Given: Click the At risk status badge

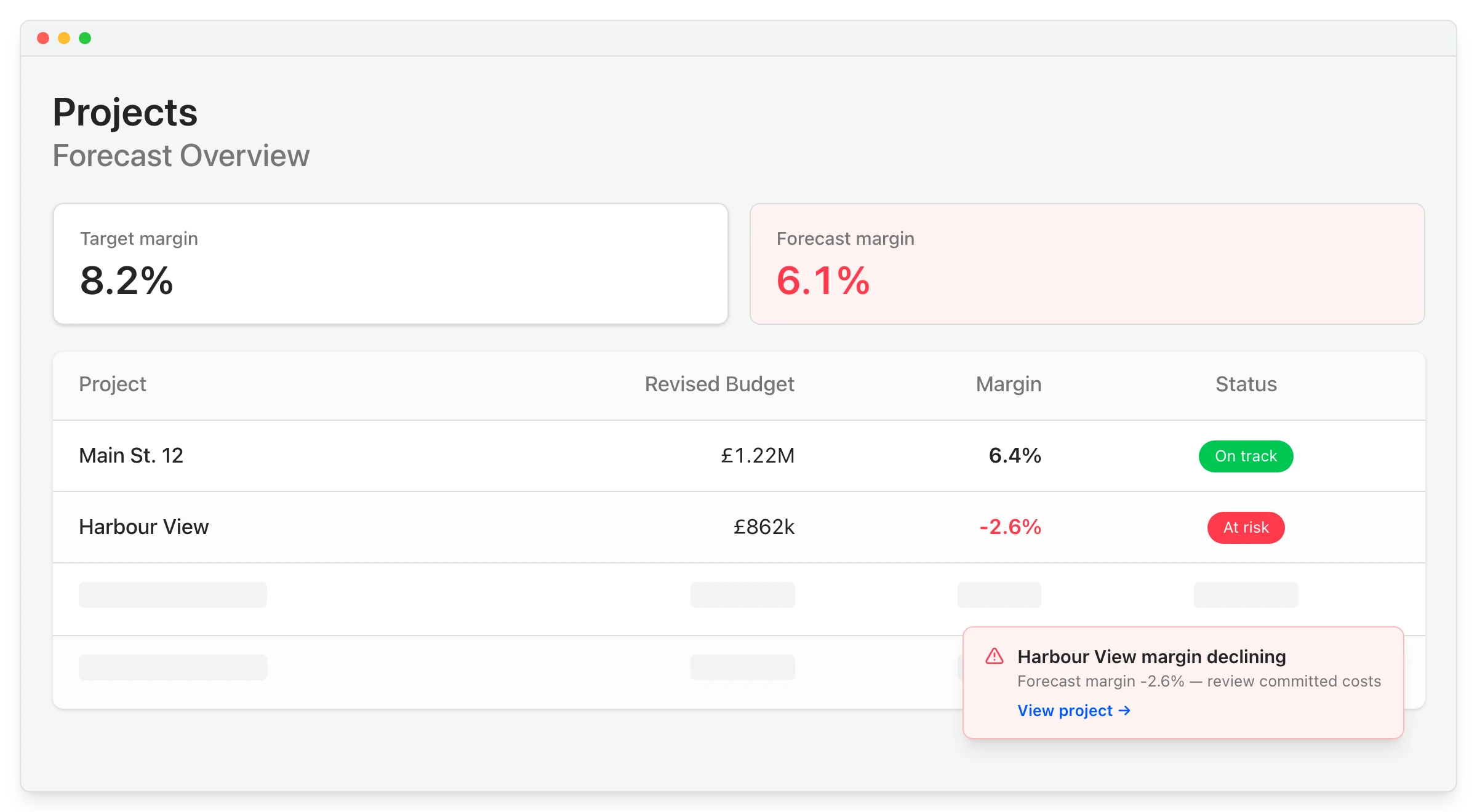Looking at the screenshot, I should click(x=1246, y=528).
